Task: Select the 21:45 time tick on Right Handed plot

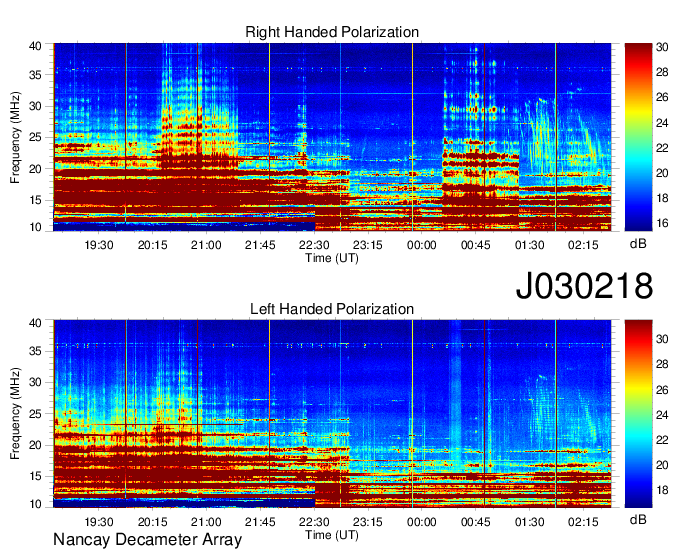Action: pos(260,245)
